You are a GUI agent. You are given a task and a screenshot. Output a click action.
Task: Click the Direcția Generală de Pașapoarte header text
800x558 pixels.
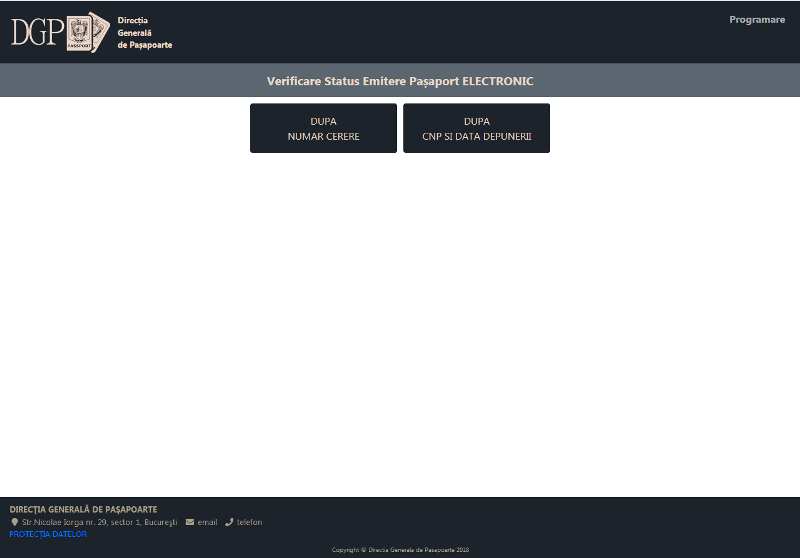click(145, 33)
